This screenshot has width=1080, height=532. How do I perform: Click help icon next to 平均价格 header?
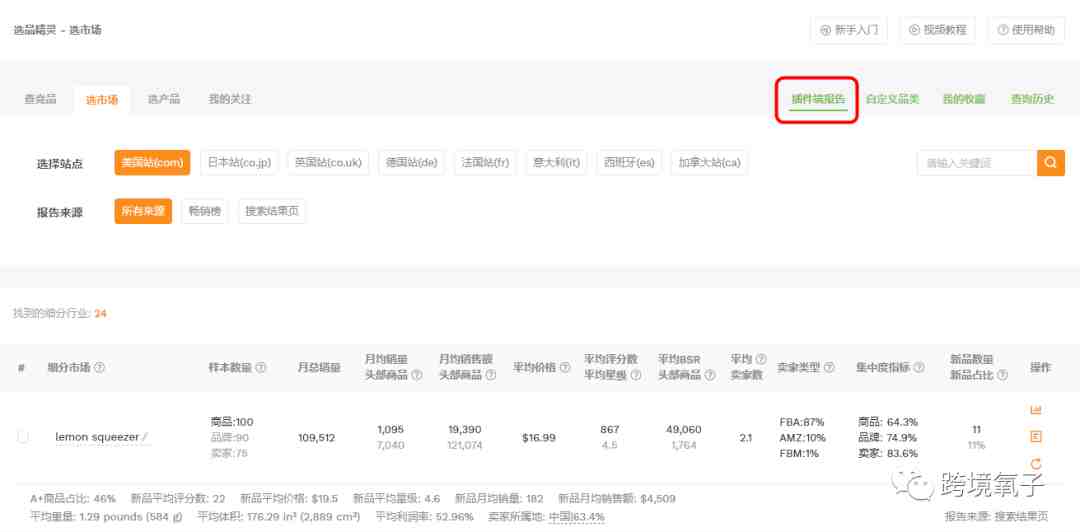click(565, 368)
